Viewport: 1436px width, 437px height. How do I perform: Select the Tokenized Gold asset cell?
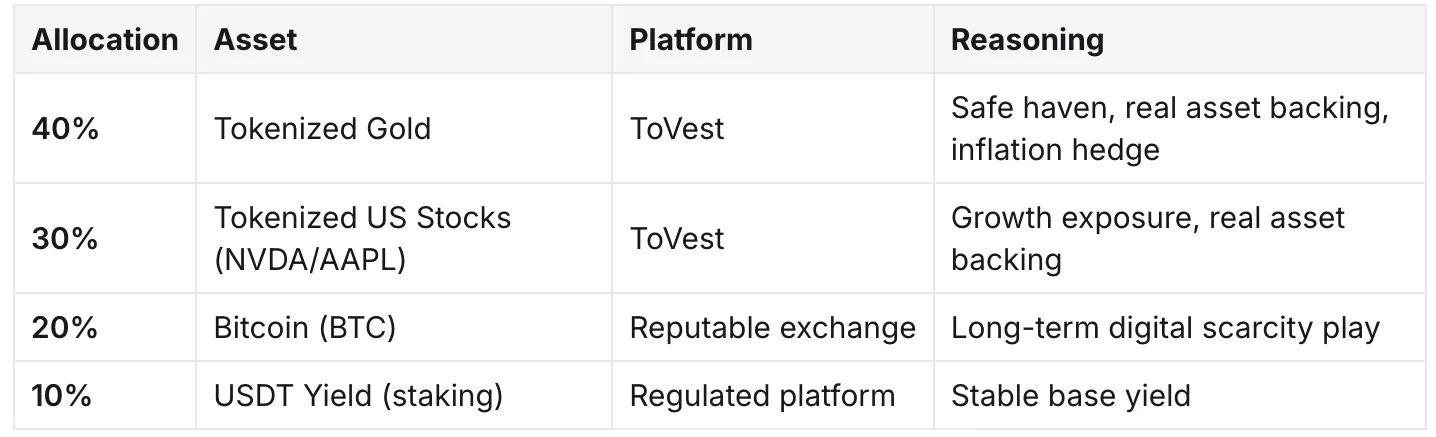[404, 128]
